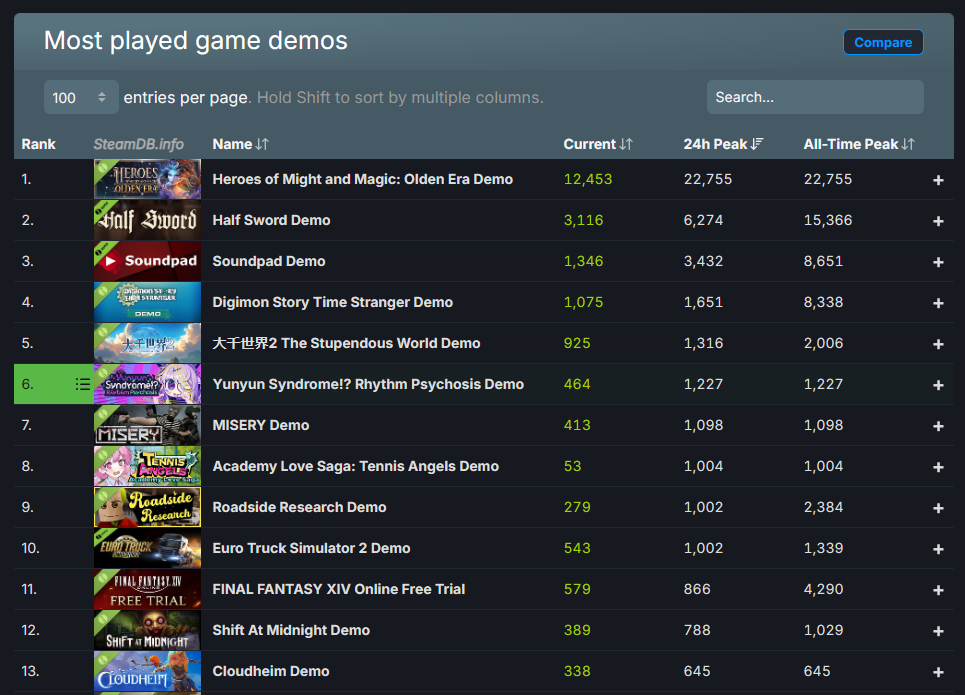
Task: Open Academy Love Saga: Tennis Angels Demo link
Action: click(356, 467)
